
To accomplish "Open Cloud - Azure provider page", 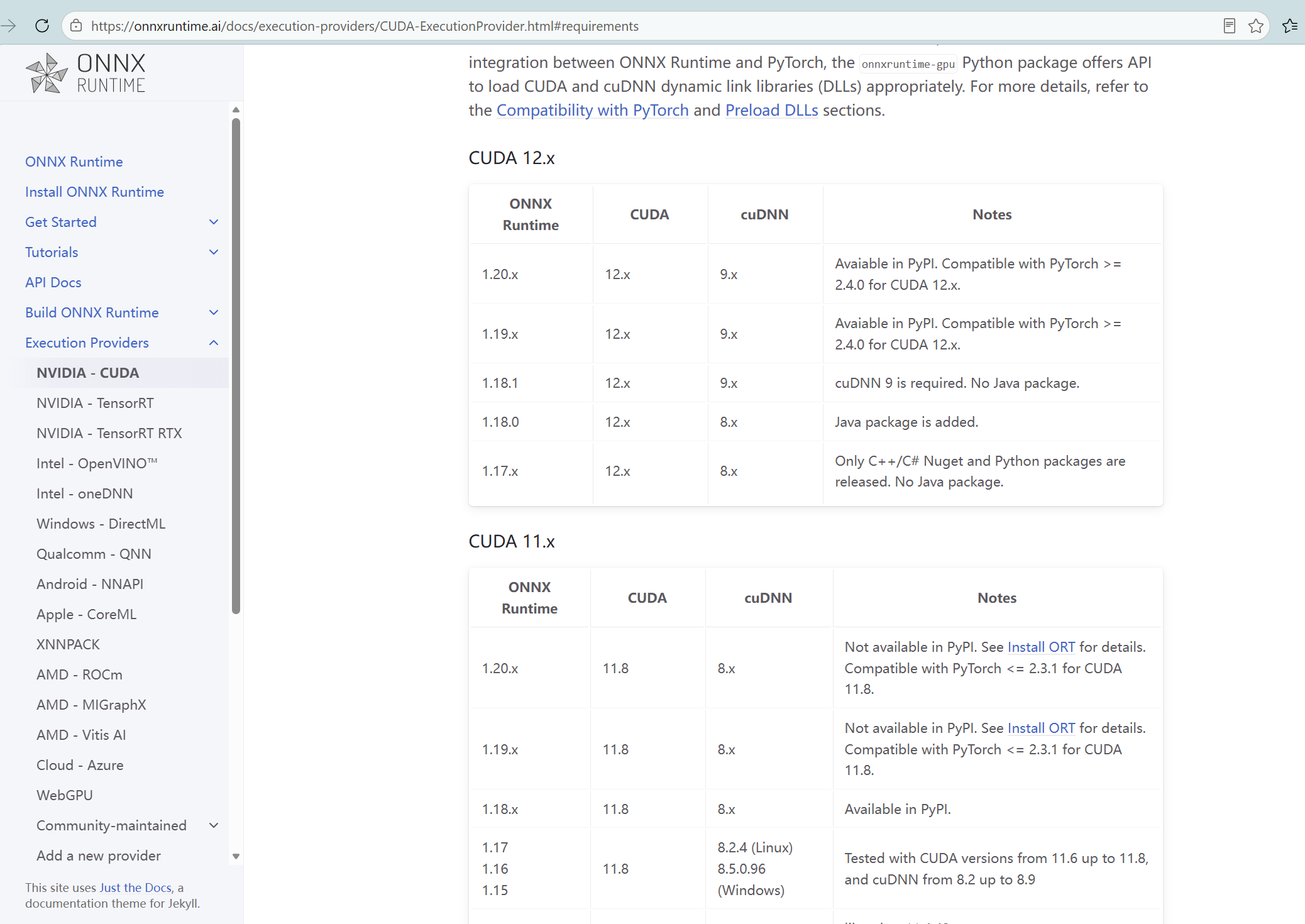I will click(80, 765).
